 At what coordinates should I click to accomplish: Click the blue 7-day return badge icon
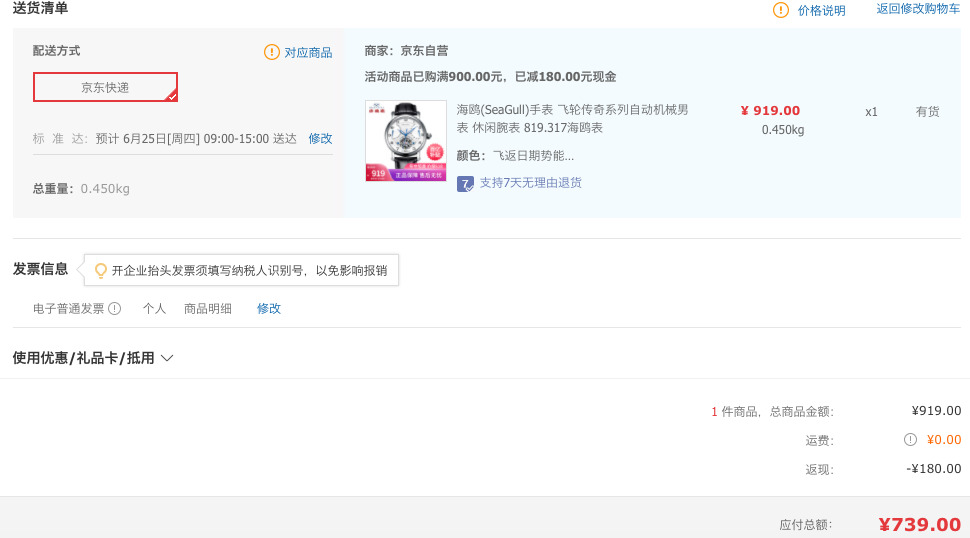coord(465,183)
